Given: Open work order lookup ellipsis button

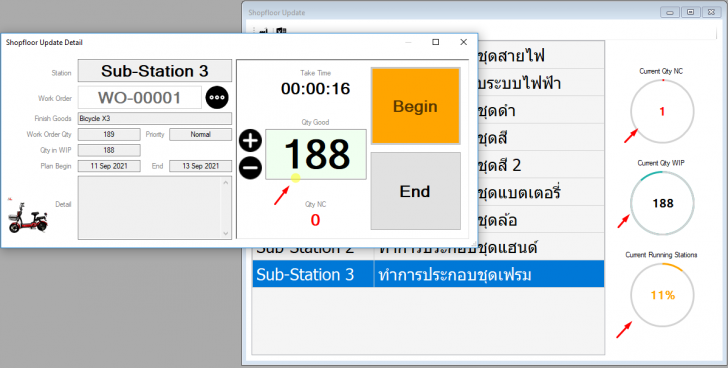Looking at the screenshot, I should [217, 97].
